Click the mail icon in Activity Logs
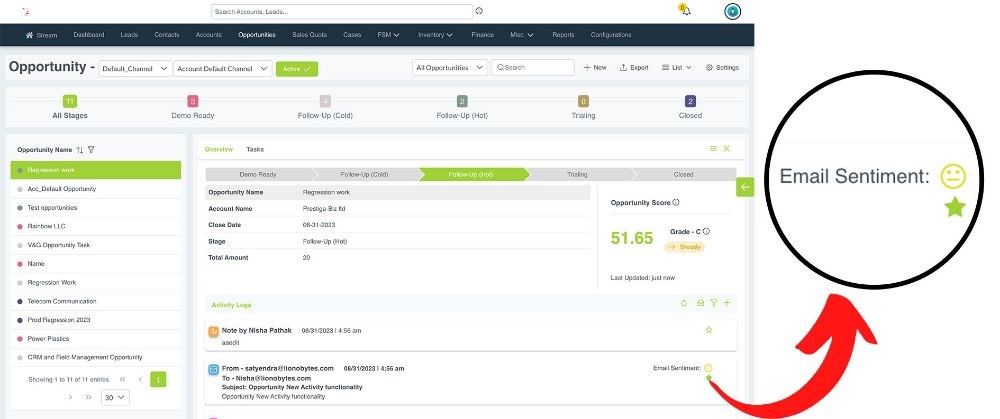Screen dimensions: 1000x419 pos(699,303)
